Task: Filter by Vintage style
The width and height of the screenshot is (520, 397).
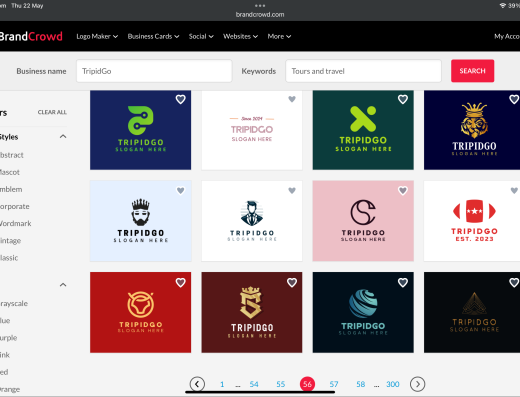Action: [11, 241]
